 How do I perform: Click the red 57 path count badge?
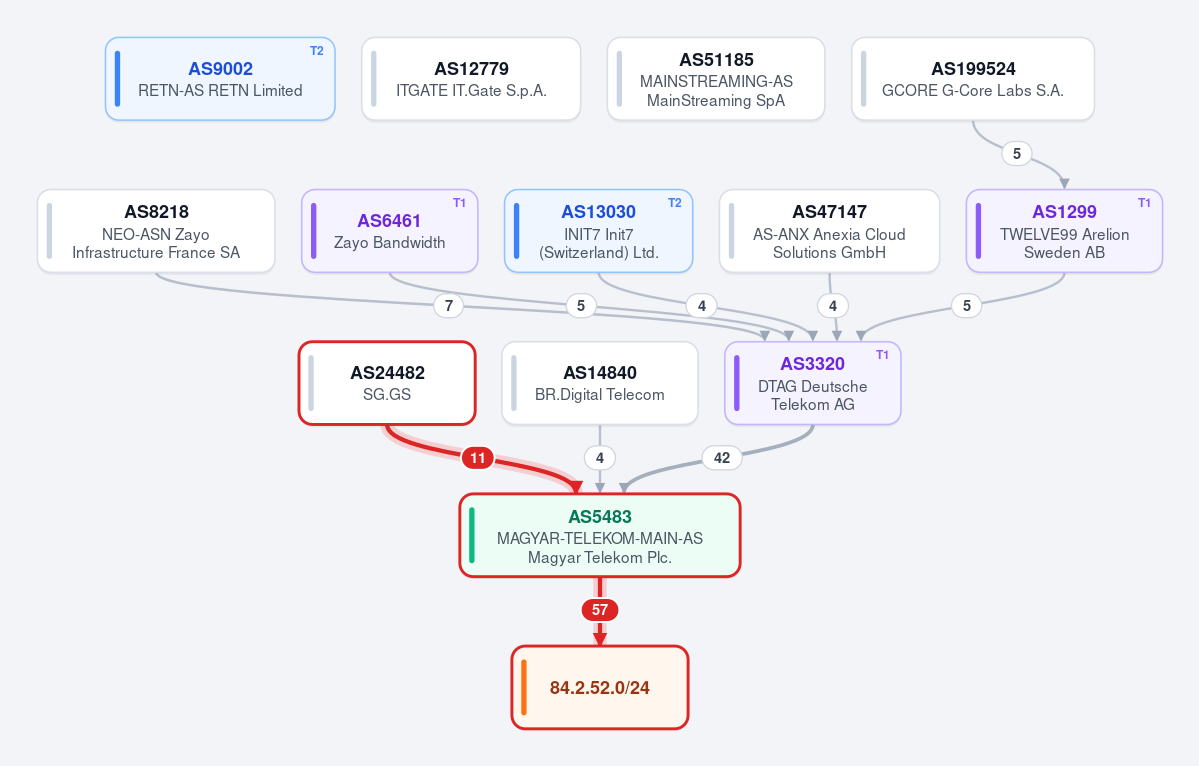pos(600,610)
